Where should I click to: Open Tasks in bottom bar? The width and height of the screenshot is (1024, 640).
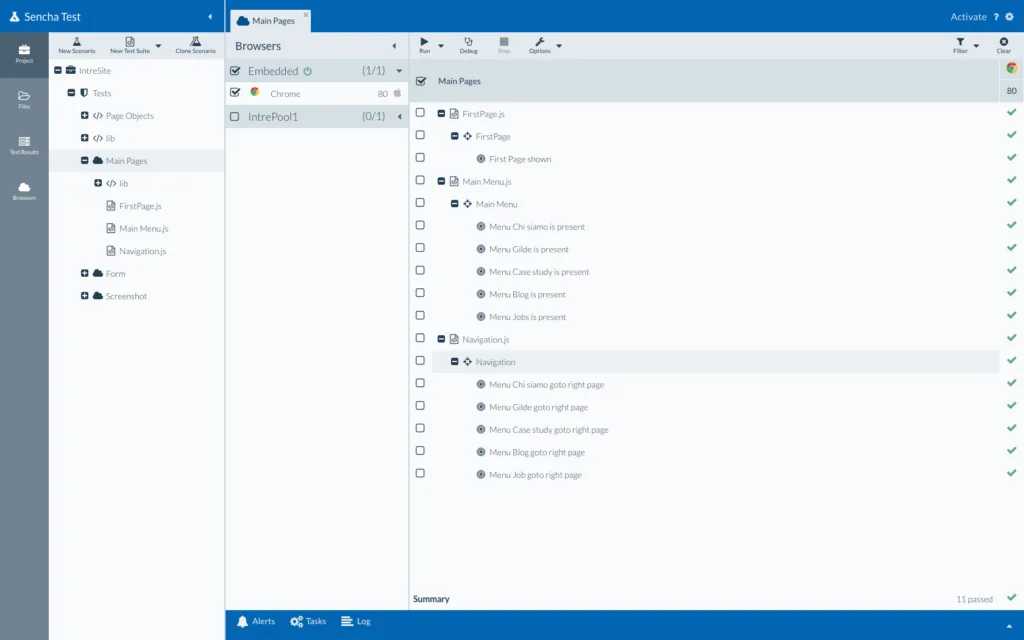click(x=308, y=621)
